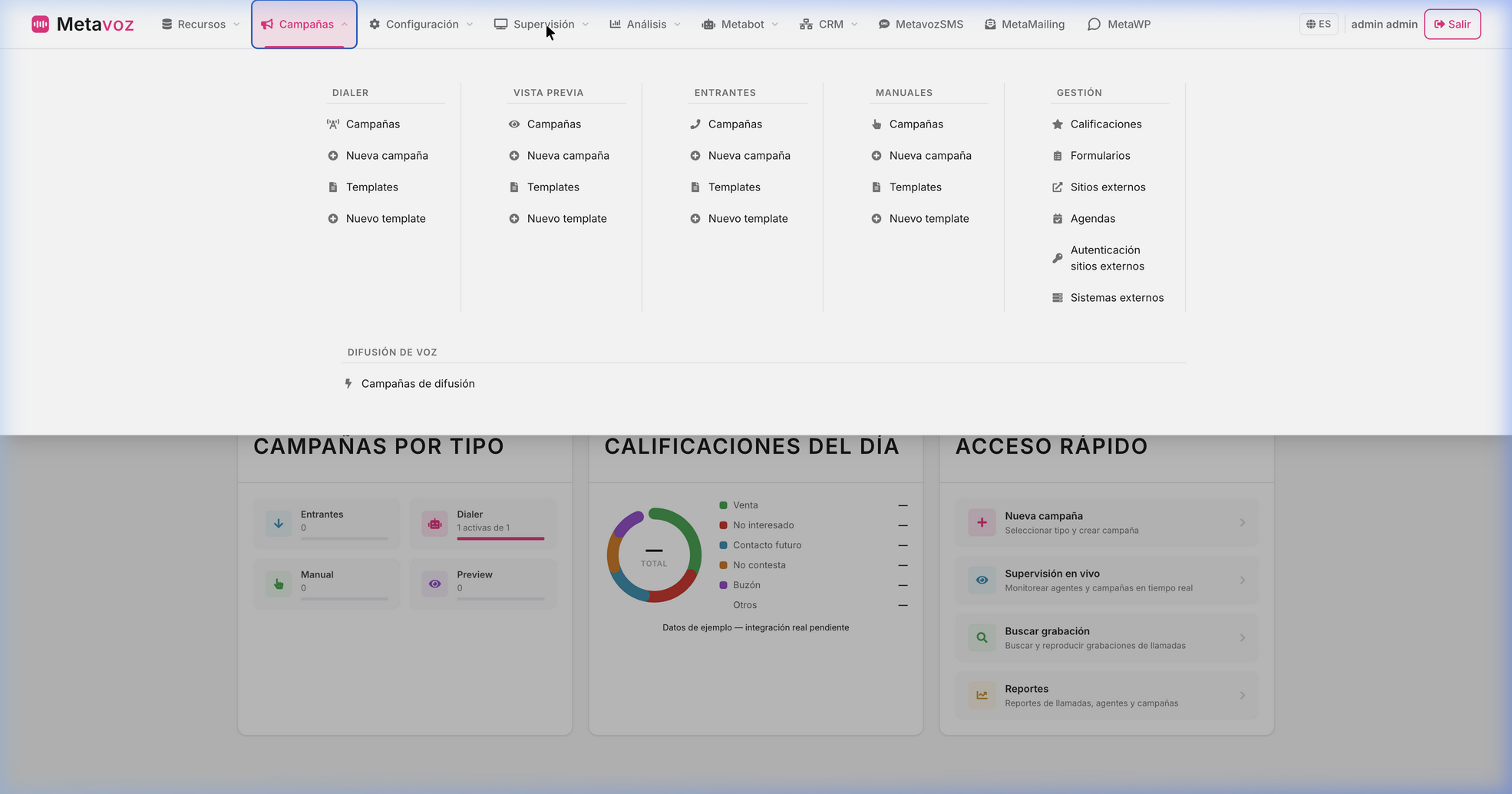Open Campañas de difusión link

418,384
